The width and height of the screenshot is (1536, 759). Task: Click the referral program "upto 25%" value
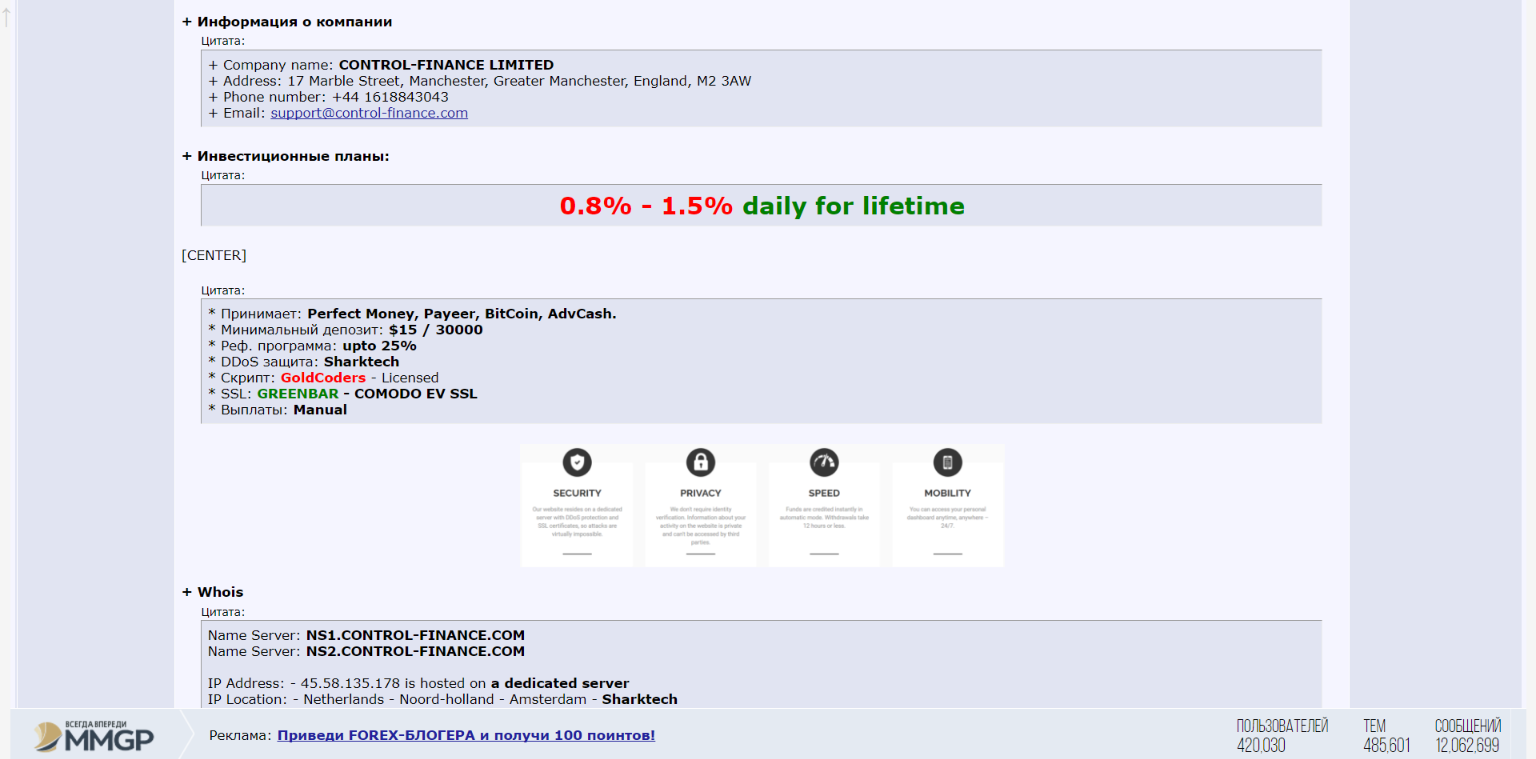click(380, 345)
